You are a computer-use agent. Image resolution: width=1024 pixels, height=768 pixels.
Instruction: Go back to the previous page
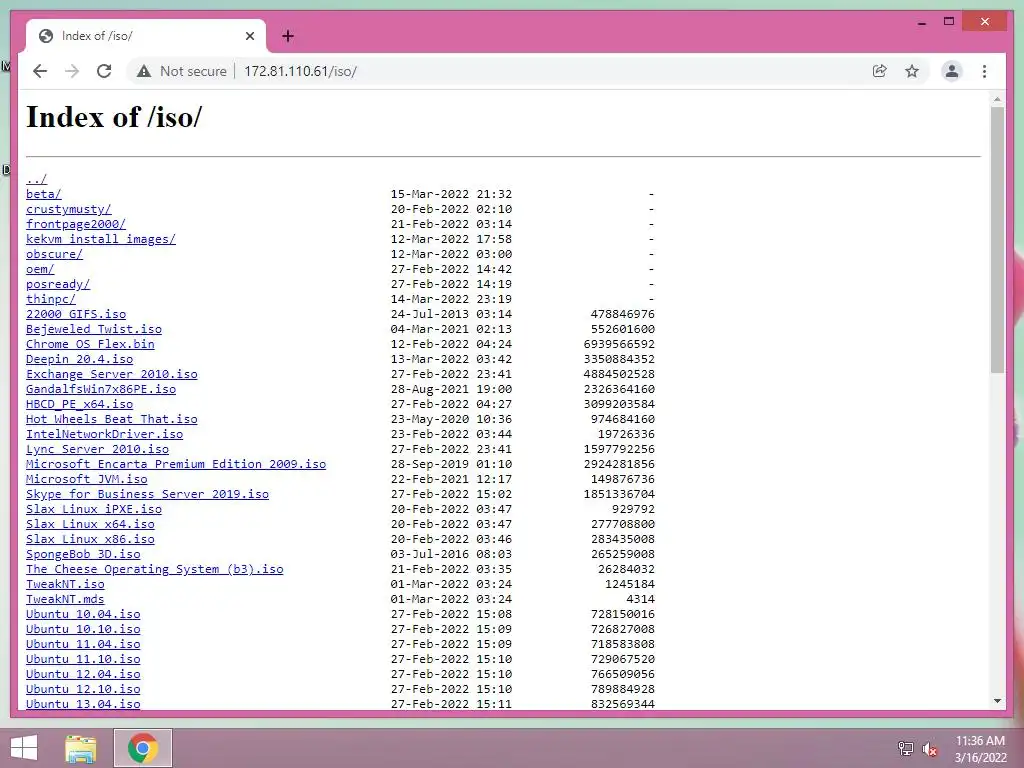[40, 71]
